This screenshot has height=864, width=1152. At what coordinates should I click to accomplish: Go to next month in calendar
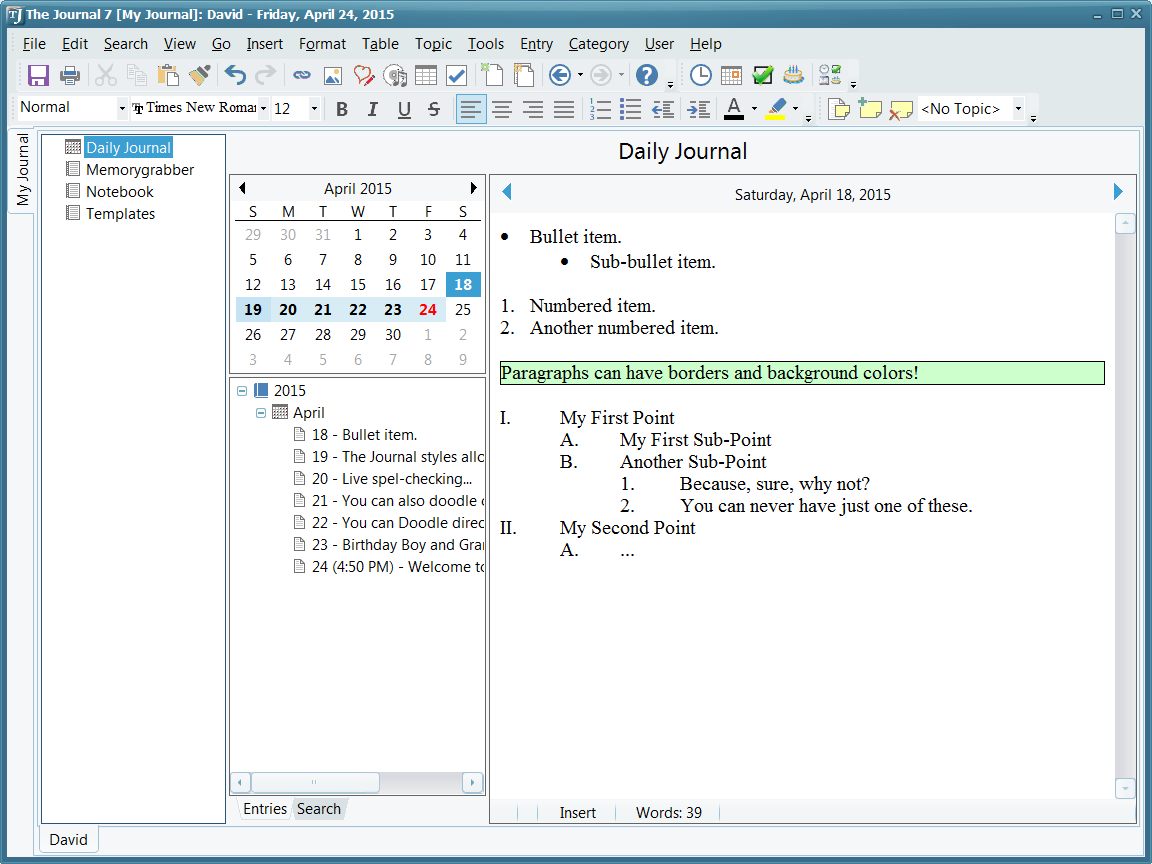[474, 188]
